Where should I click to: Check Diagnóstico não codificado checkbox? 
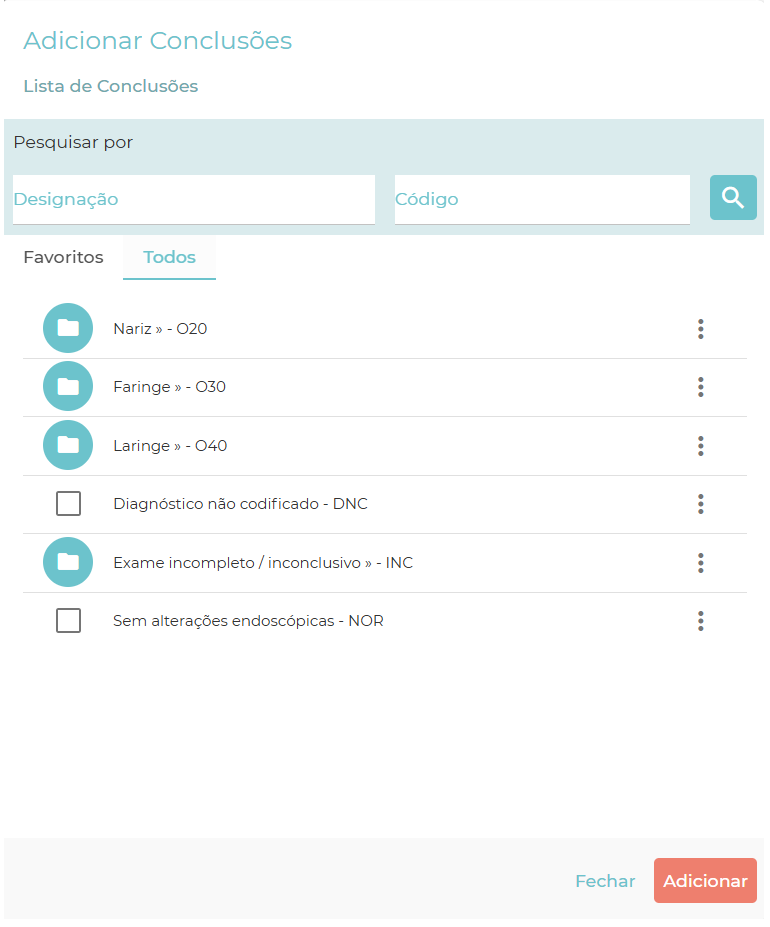(x=68, y=504)
